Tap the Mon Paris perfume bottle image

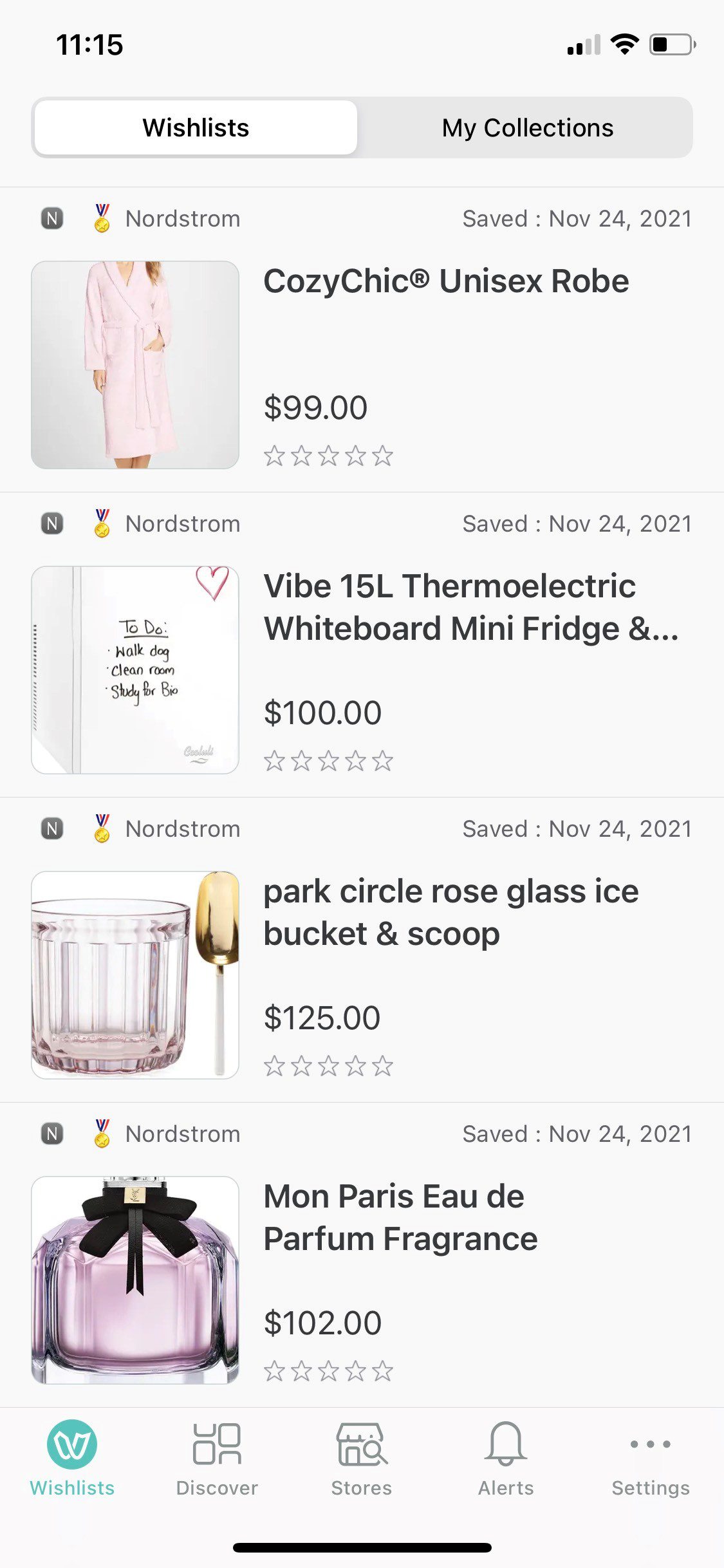pyautogui.click(x=135, y=1280)
